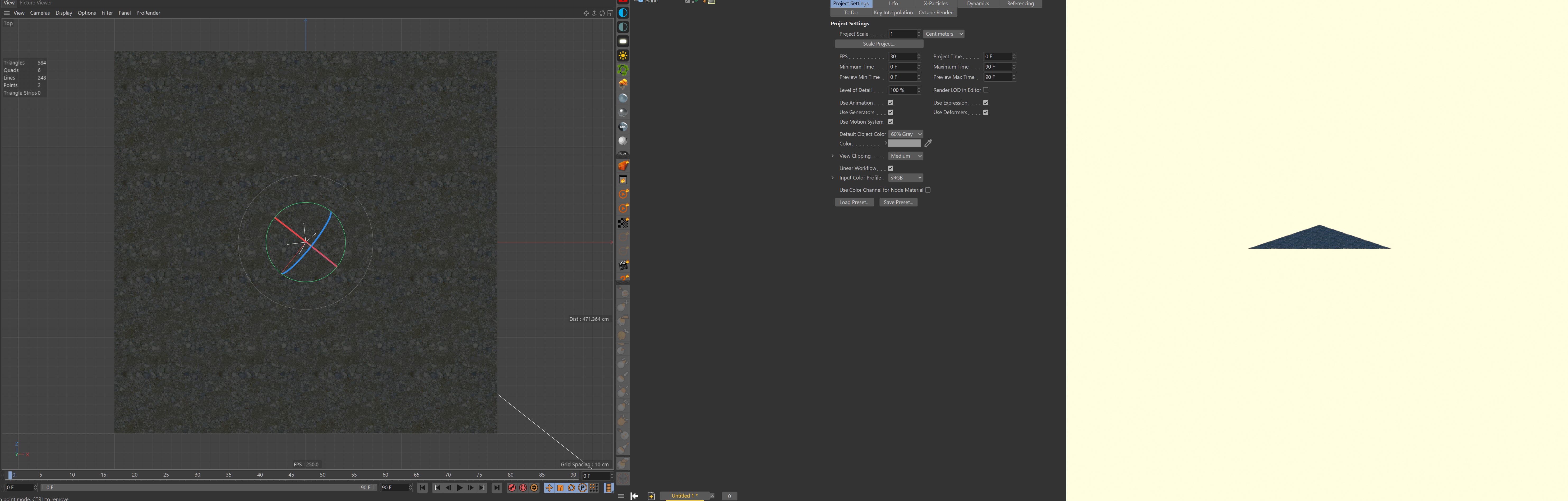The height and width of the screenshot is (501, 1568).
Task: Toggle Position keyframe recording icon
Action: (x=549, y=488)
